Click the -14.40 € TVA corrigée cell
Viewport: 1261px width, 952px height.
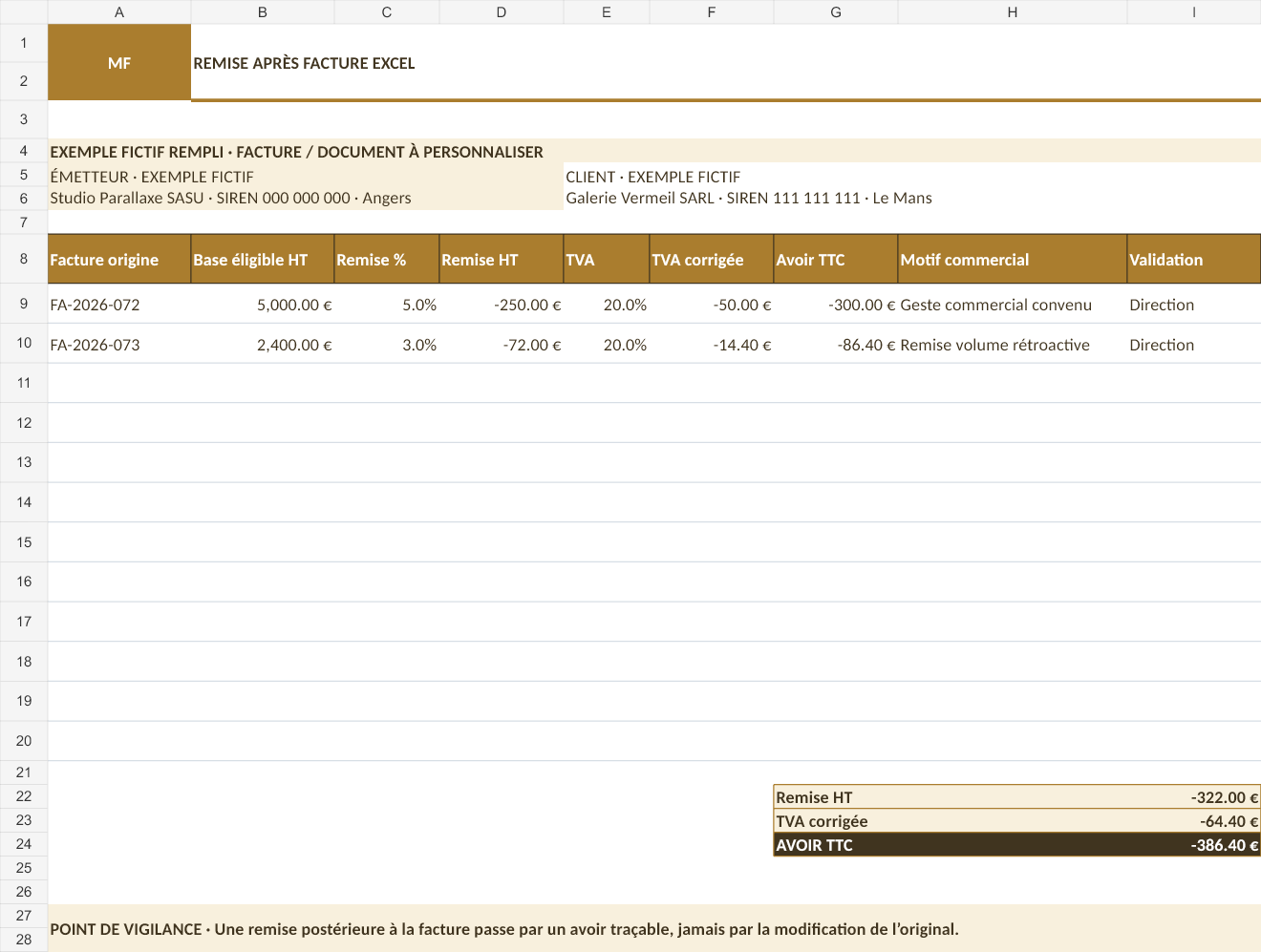(712, 344)
